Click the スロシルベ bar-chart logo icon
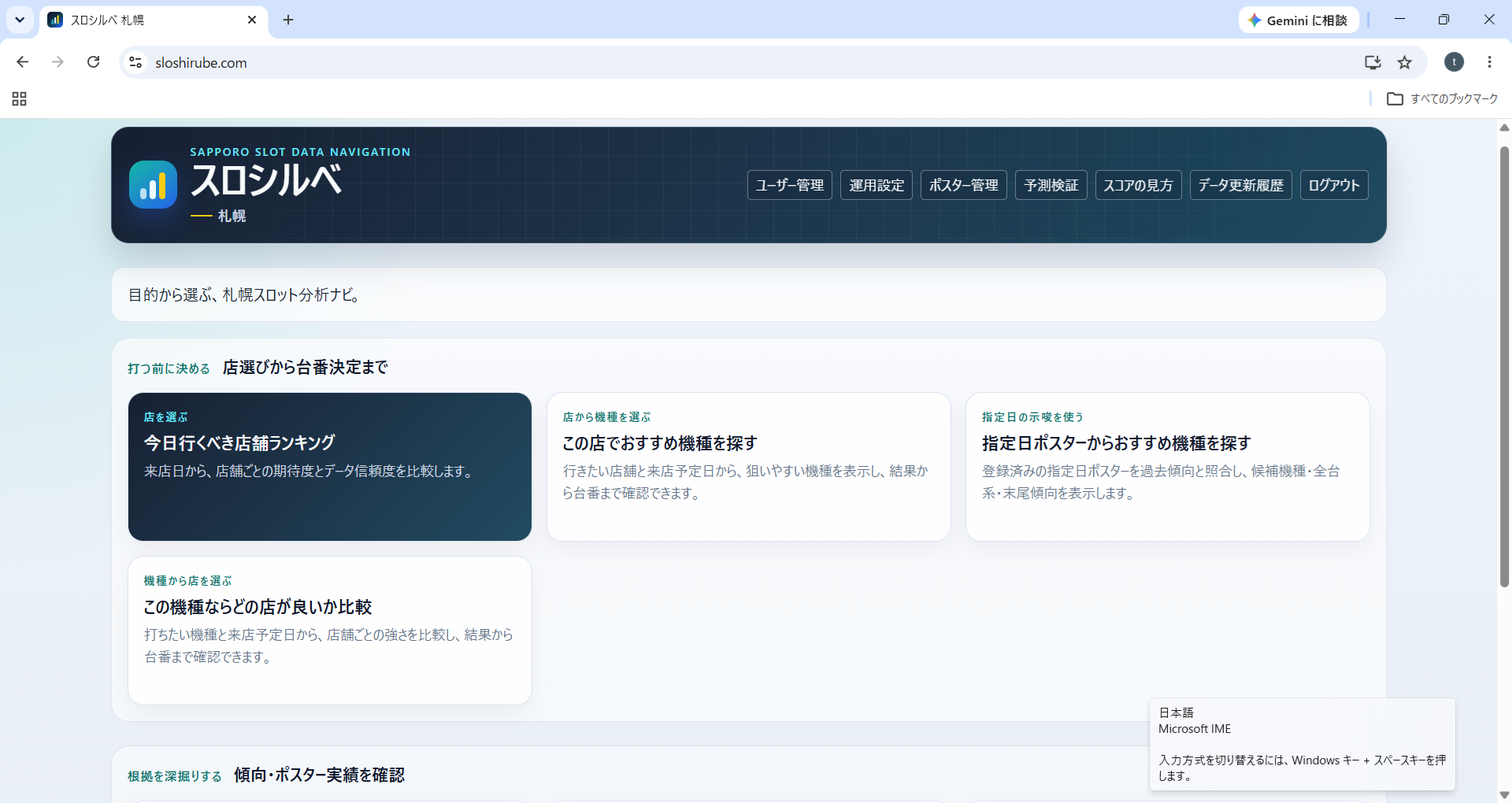This screenshot has width=1512, height=803. click(153, 185)
